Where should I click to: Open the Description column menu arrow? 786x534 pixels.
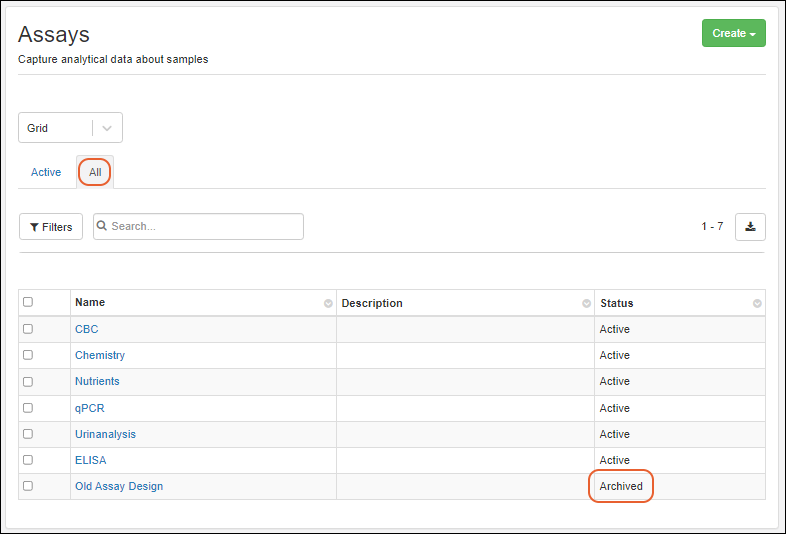coord(586,304)
